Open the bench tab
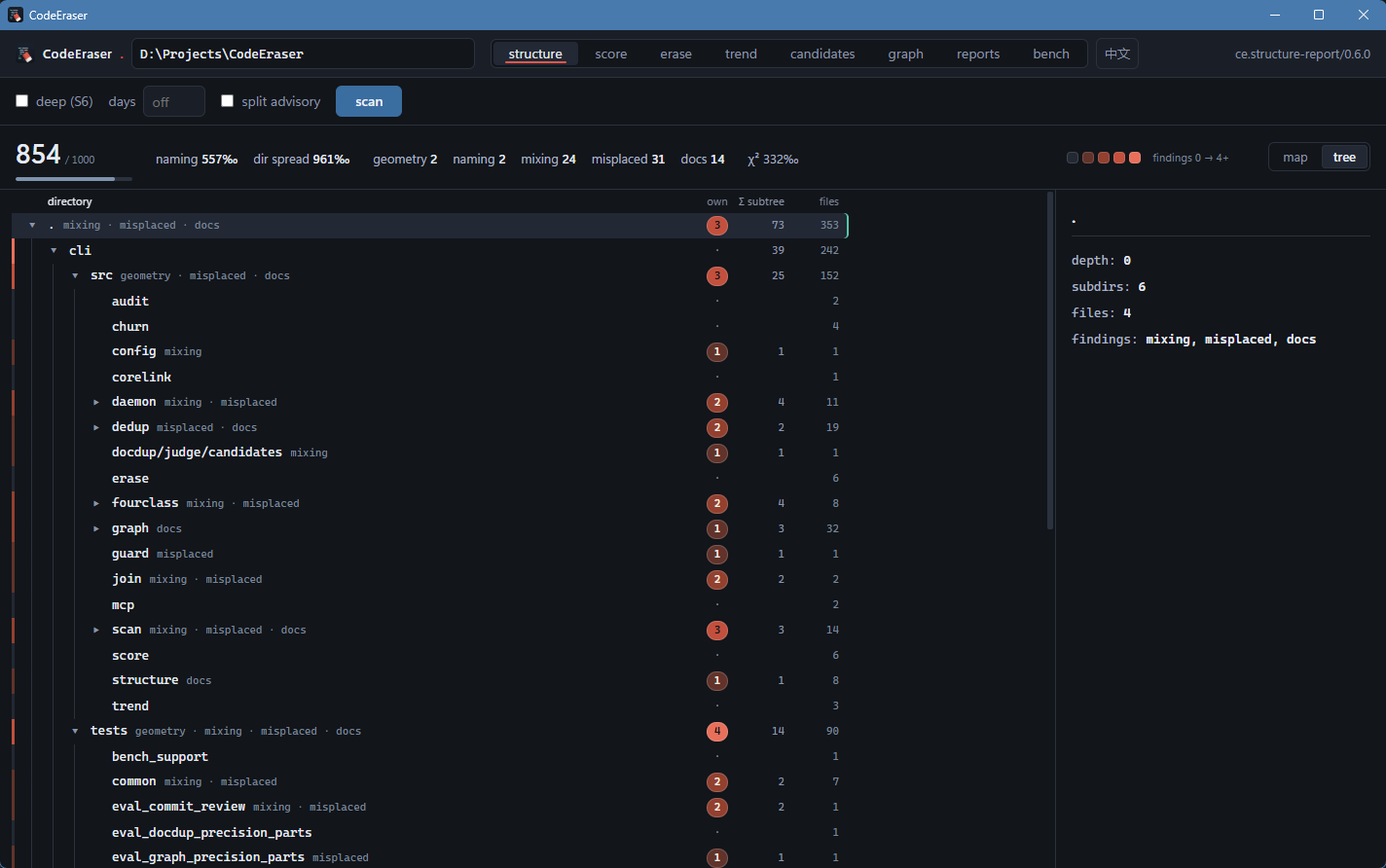Image resolution: width=1386 pixels, height=868 pixels. pos(1051,54)
